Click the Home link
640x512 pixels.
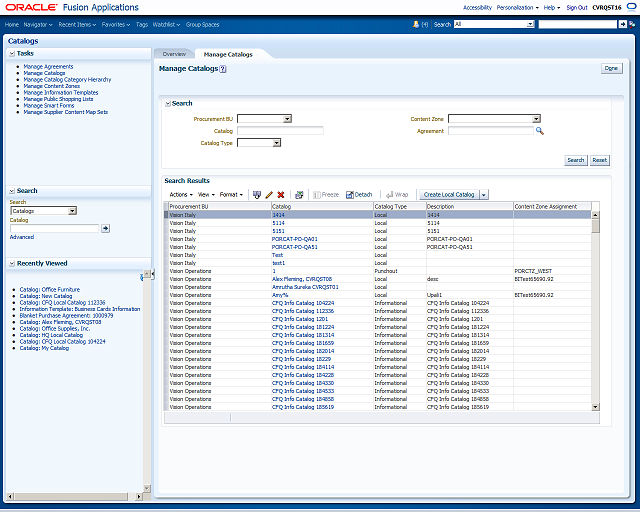[12, 24]
